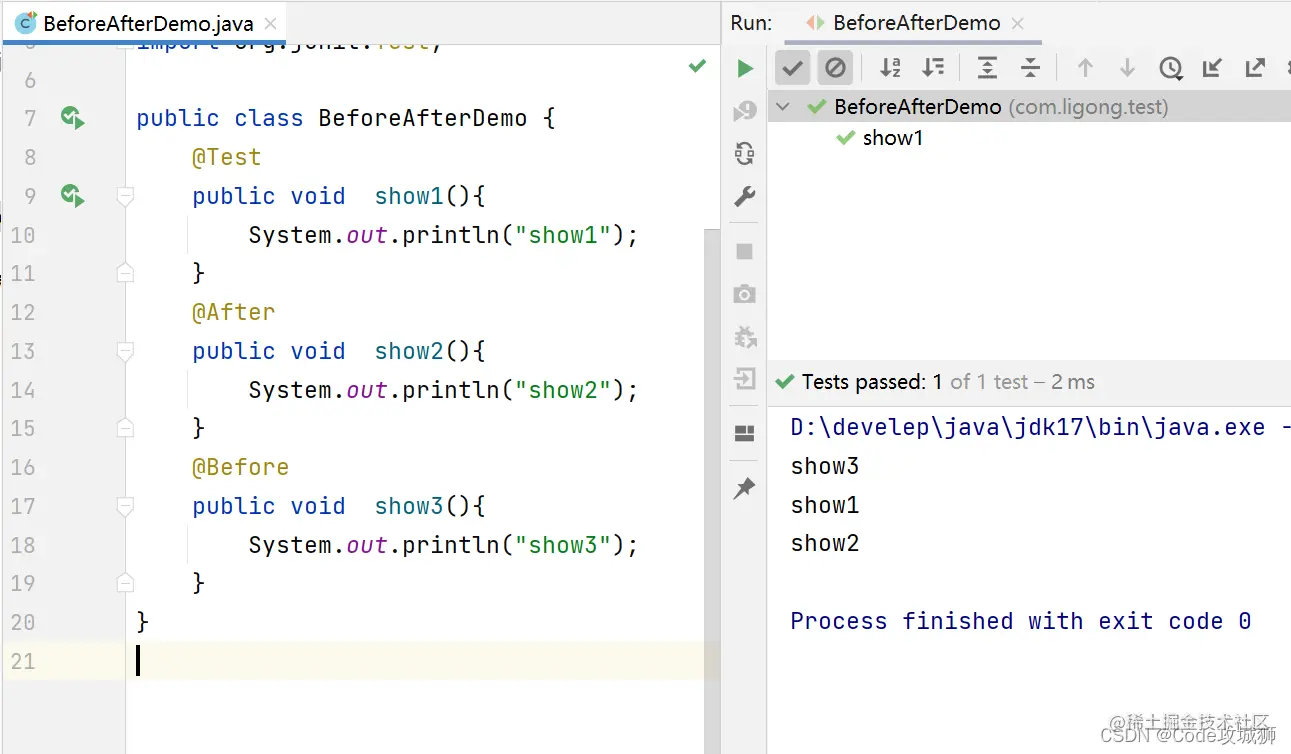Click Collapse All tests icon
The width and height of the screenshot is (1291, 754).
pyautogui.click(x=1030, y=68)
